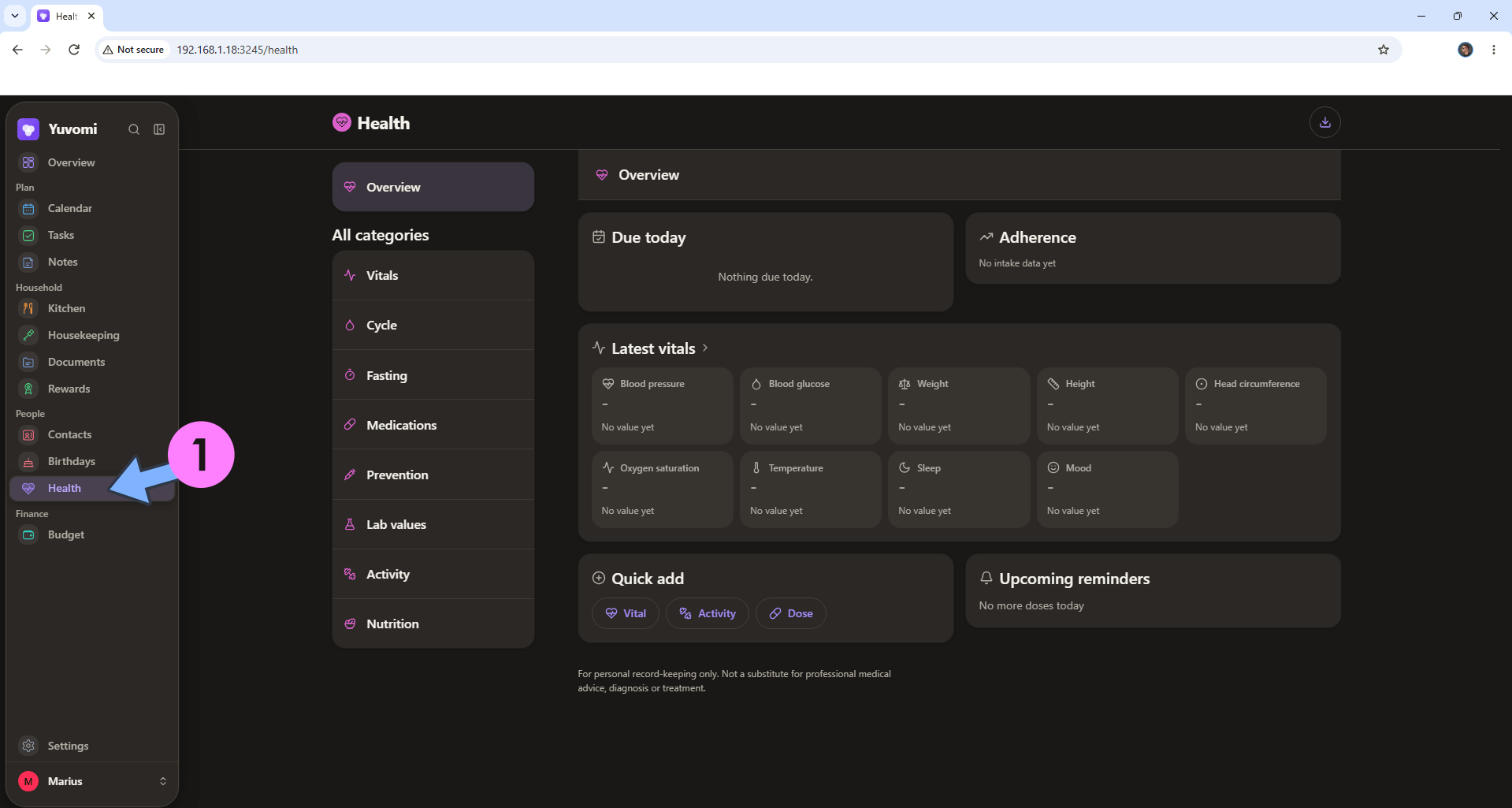Open Housekeeping in the sidebar
The height and width of the screenshot is (808, 1512).
[92, 335]
